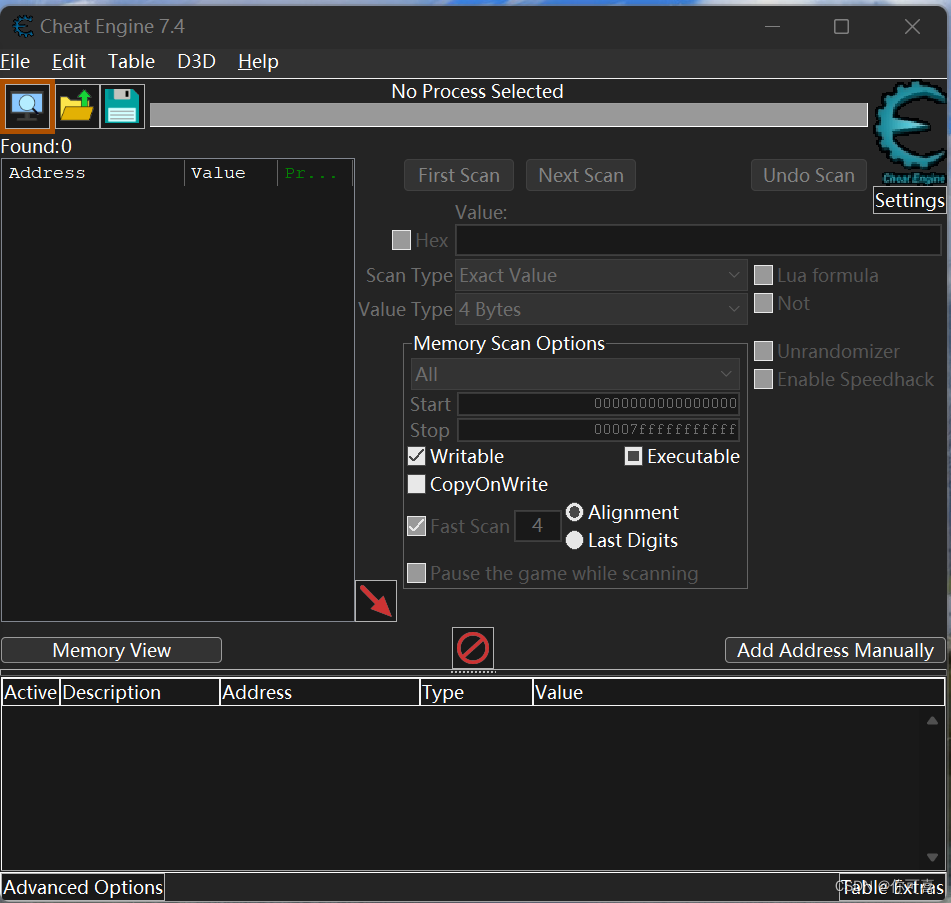Click the Start address field

[598, 403]
